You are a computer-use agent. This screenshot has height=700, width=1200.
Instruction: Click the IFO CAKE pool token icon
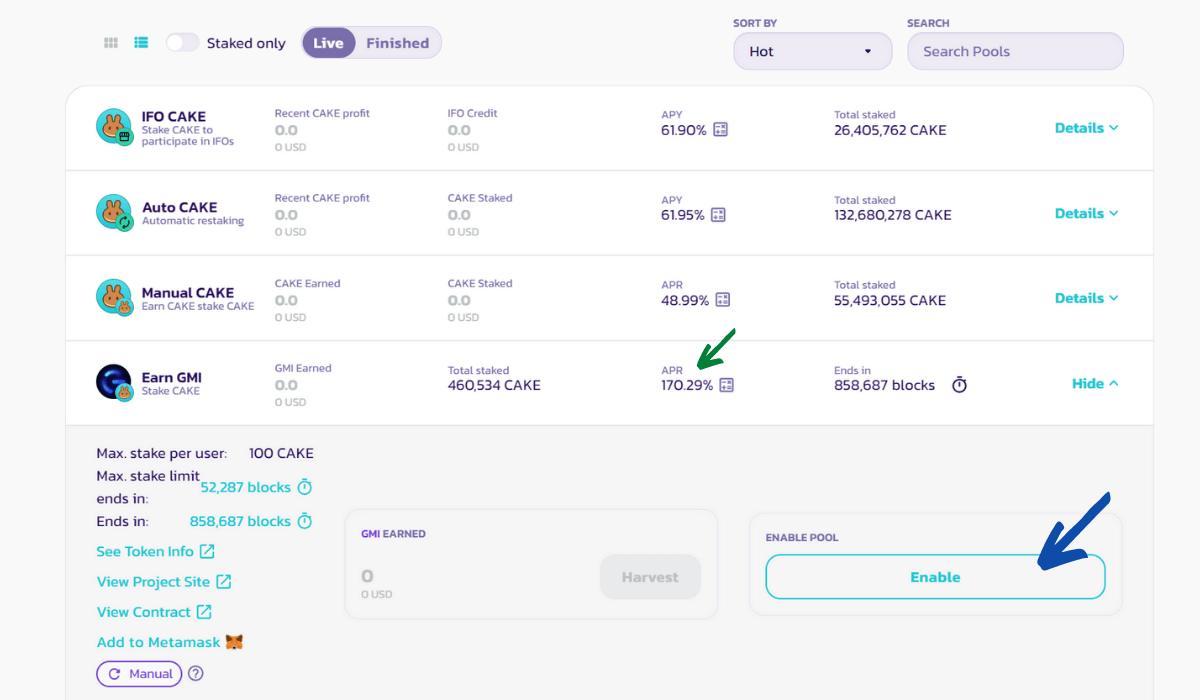pos(114,127)
